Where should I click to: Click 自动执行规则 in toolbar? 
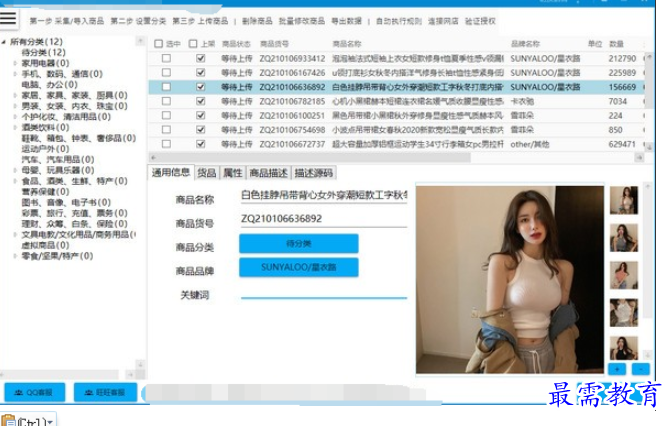pos(398,21)
